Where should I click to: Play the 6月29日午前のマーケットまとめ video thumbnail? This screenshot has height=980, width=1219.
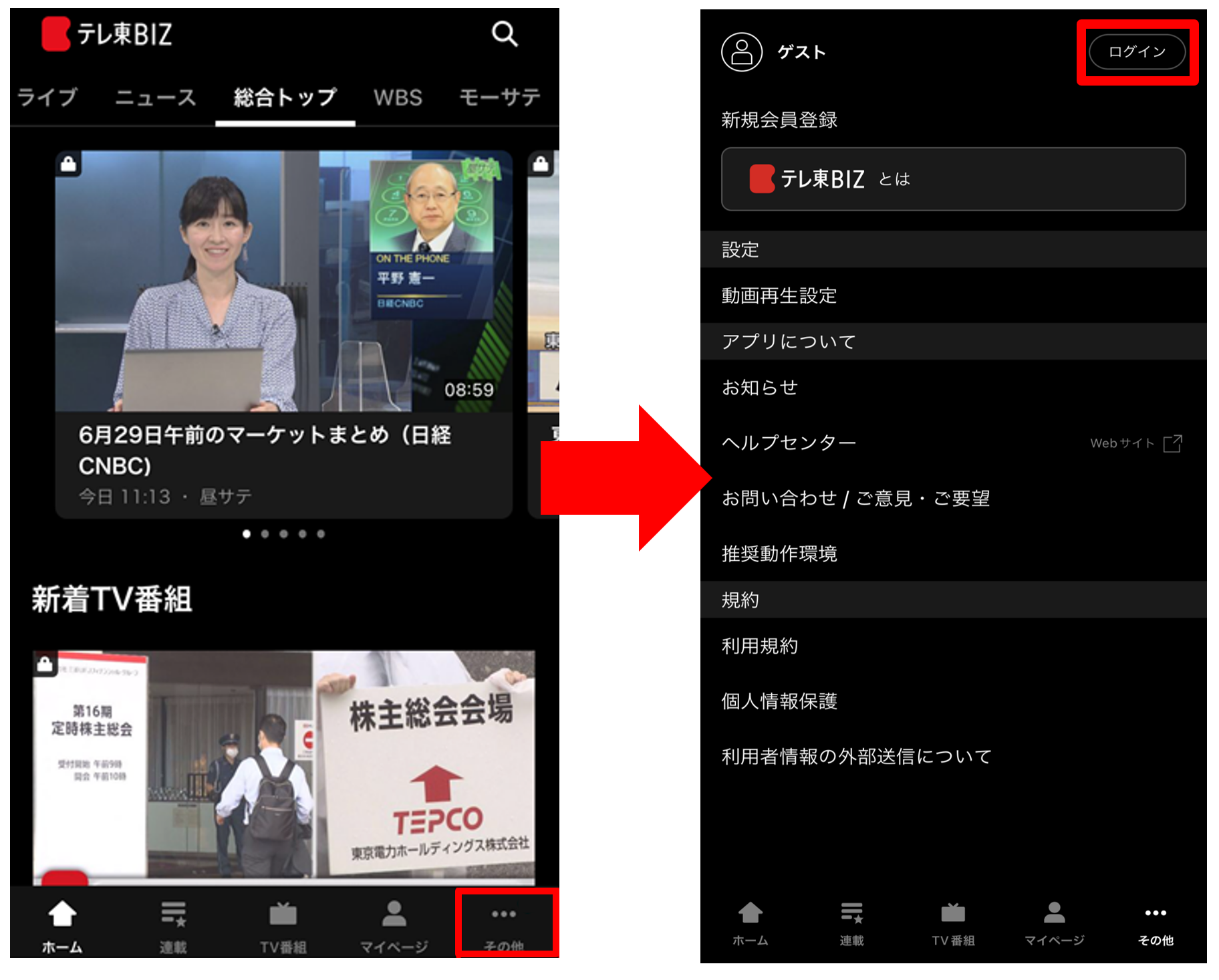tap(283, 281)
